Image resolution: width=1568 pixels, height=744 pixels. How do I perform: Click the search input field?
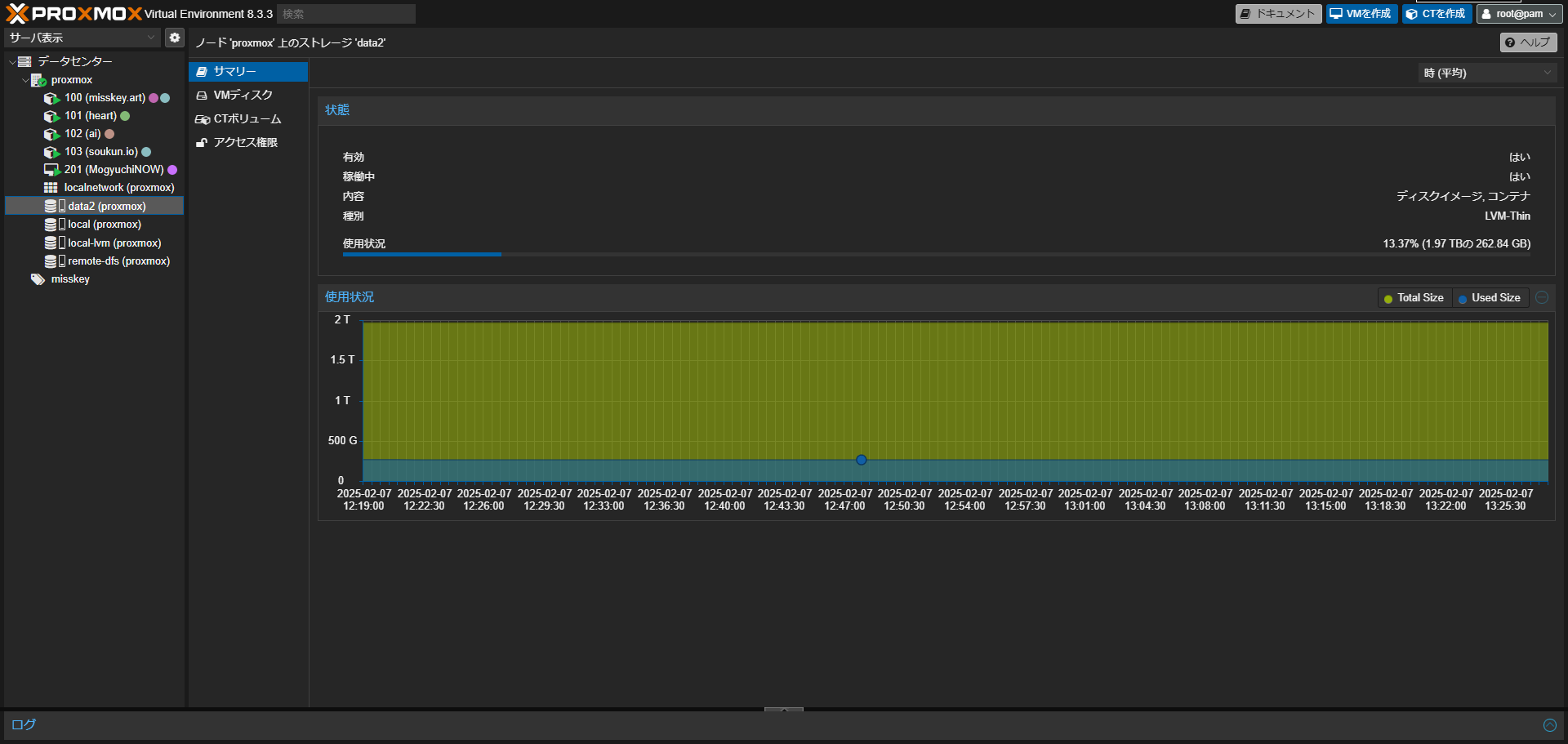coord(345,14)
